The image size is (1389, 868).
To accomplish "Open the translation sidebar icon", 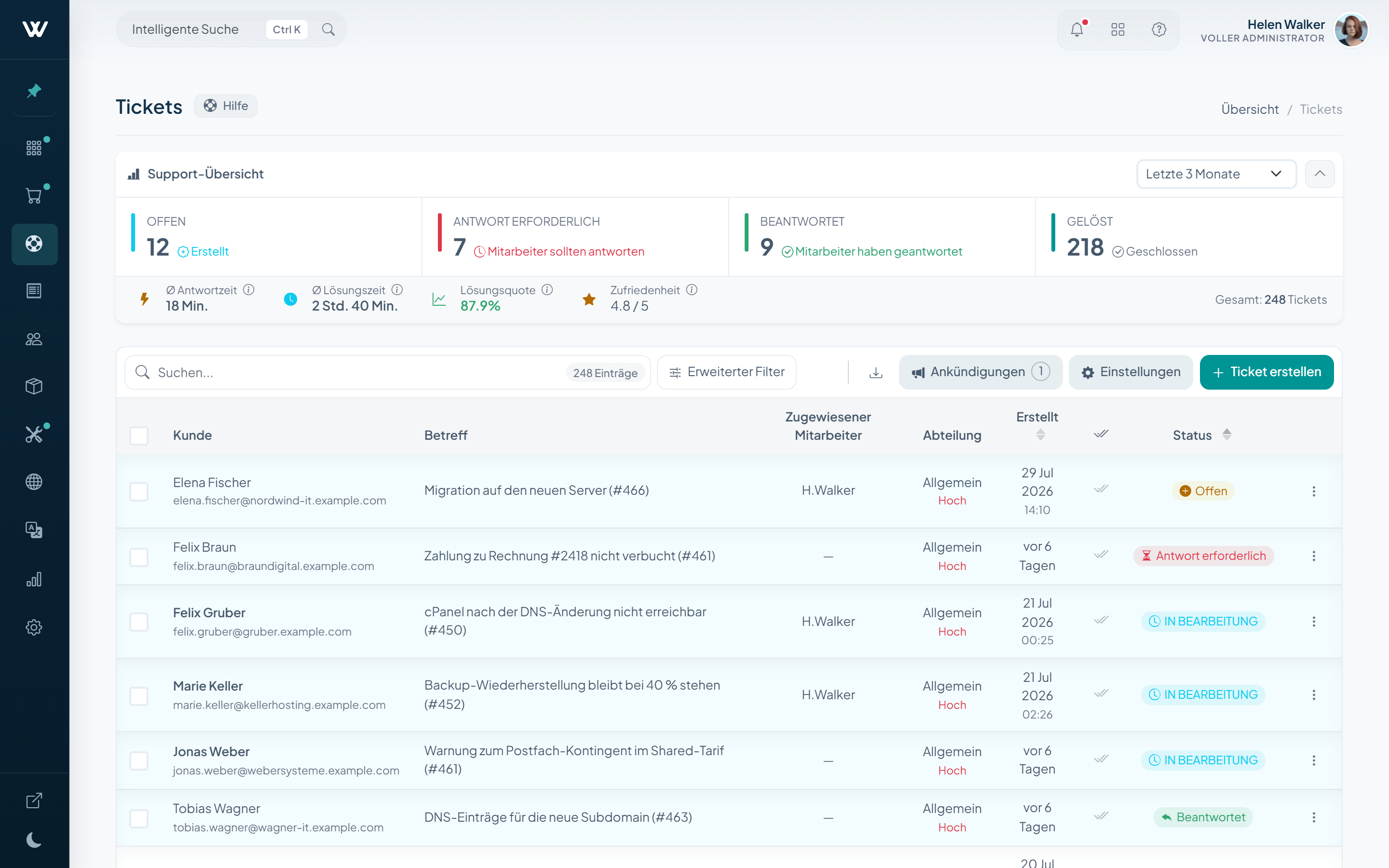I will coord(34,530).
